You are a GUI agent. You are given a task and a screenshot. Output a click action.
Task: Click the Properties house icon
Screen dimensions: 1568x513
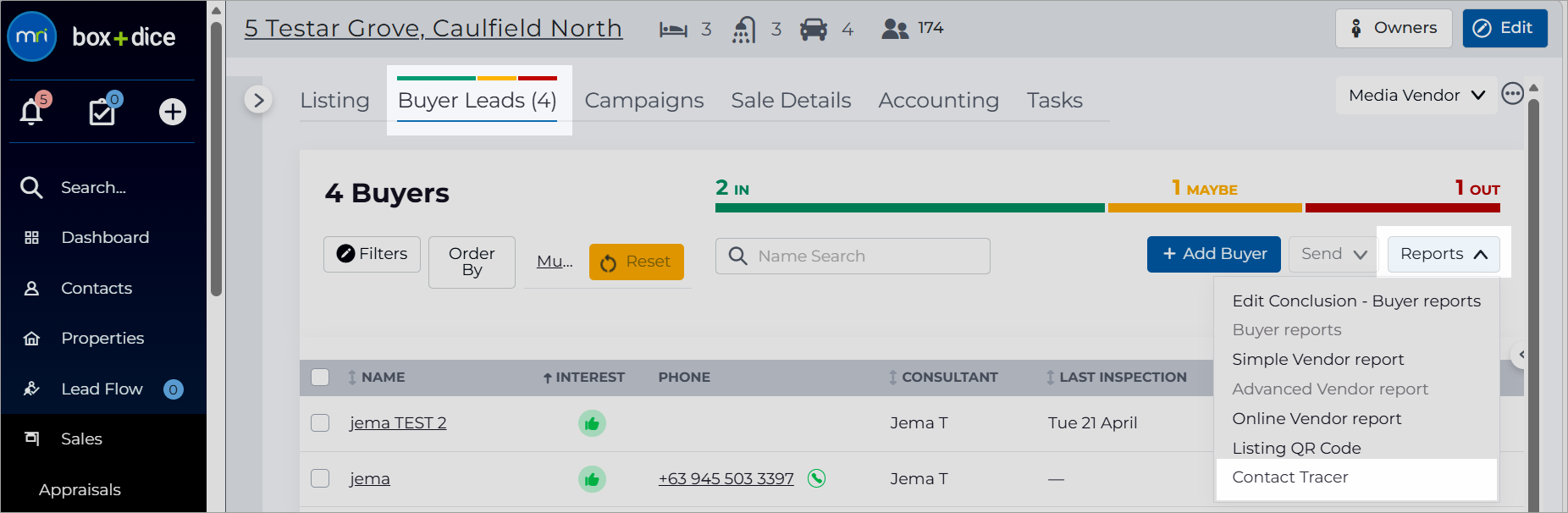click(x=31, y=339)
